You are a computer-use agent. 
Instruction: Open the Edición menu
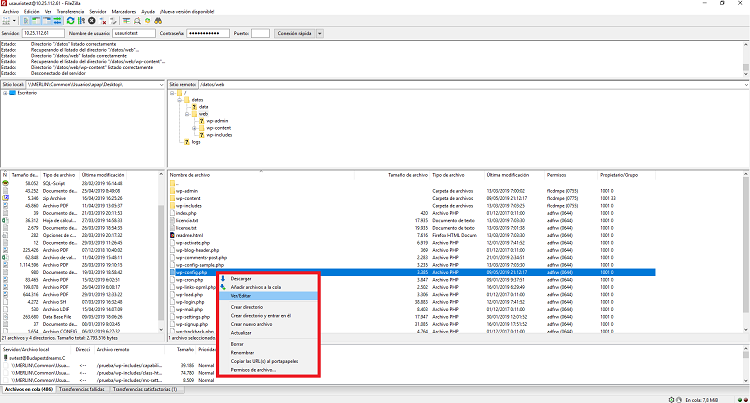(x=32, y=11)
